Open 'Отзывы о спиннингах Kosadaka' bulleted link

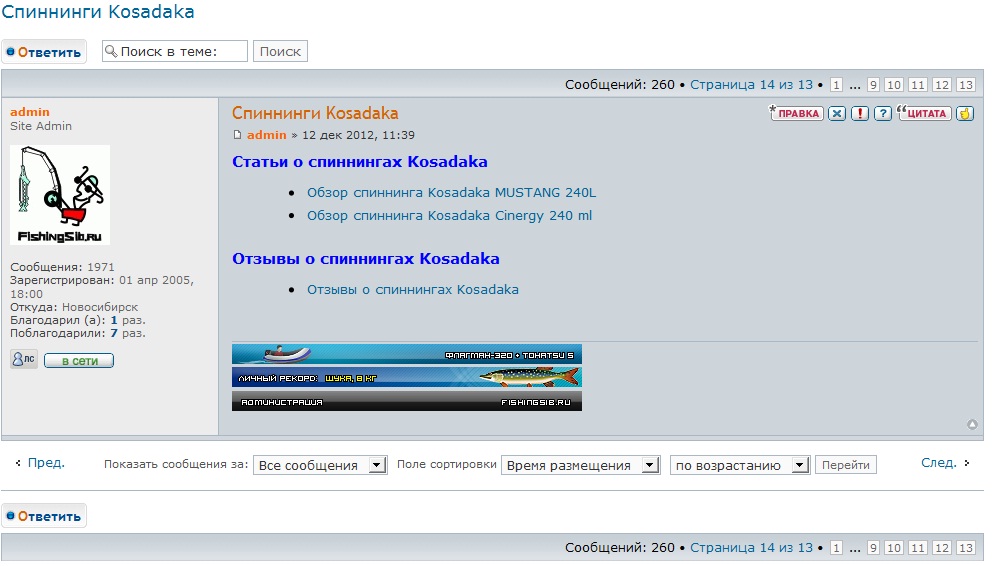413,290
